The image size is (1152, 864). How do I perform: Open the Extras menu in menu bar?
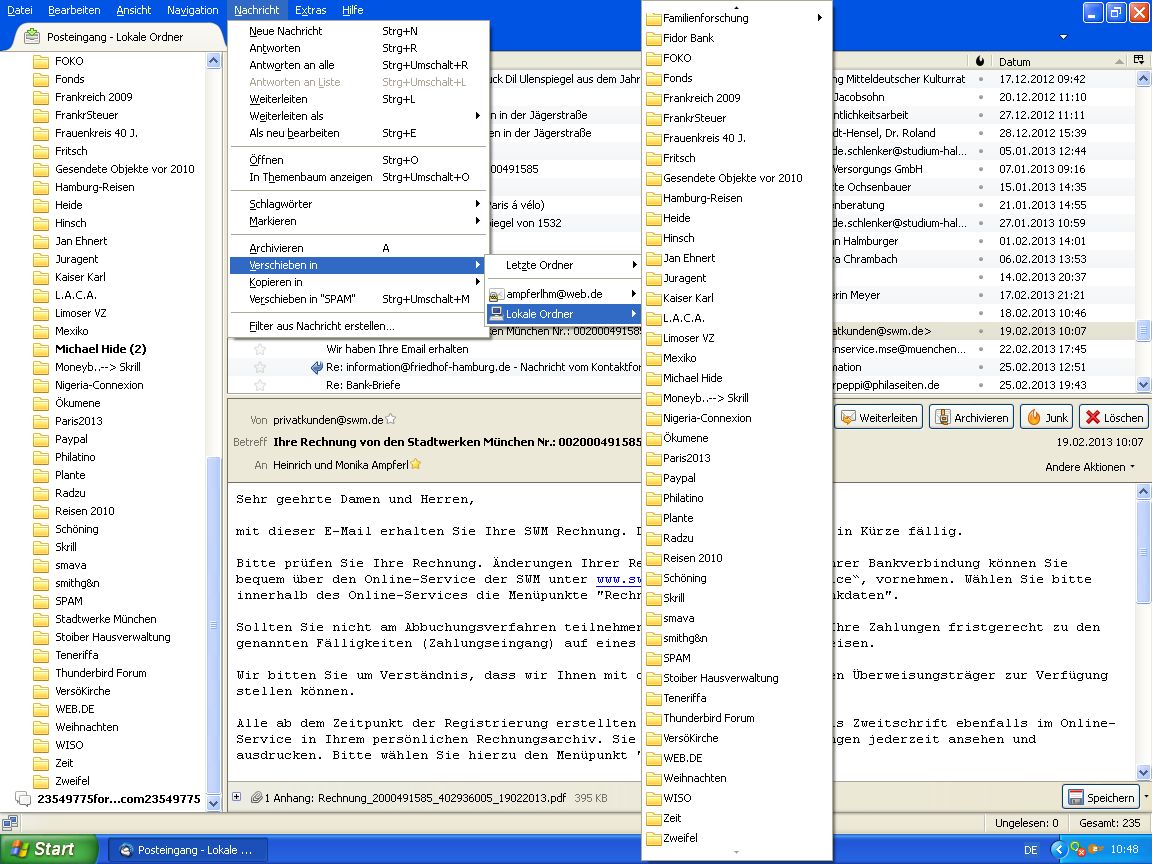[x=310, y=10]
